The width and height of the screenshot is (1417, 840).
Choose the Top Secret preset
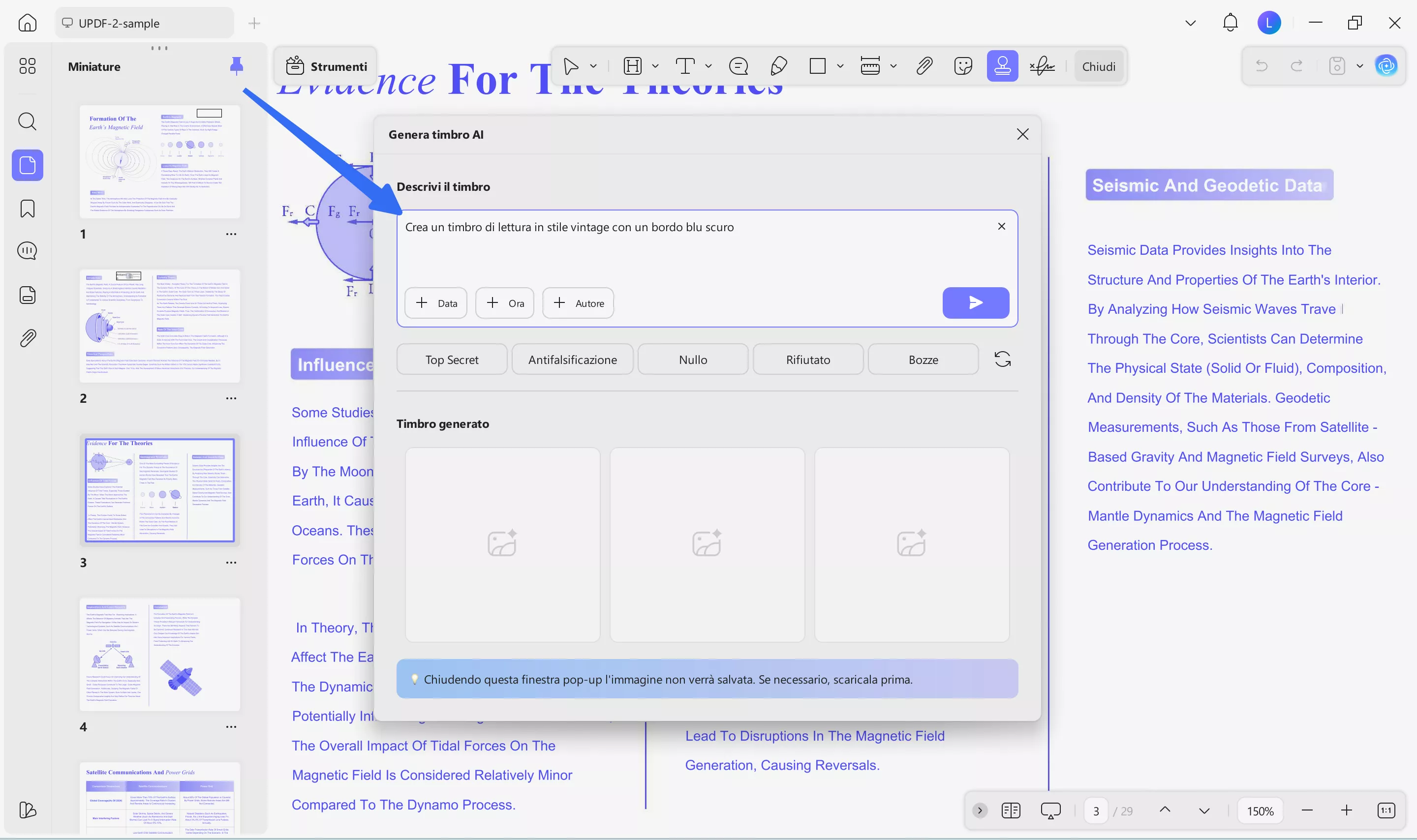coord(451,360)
